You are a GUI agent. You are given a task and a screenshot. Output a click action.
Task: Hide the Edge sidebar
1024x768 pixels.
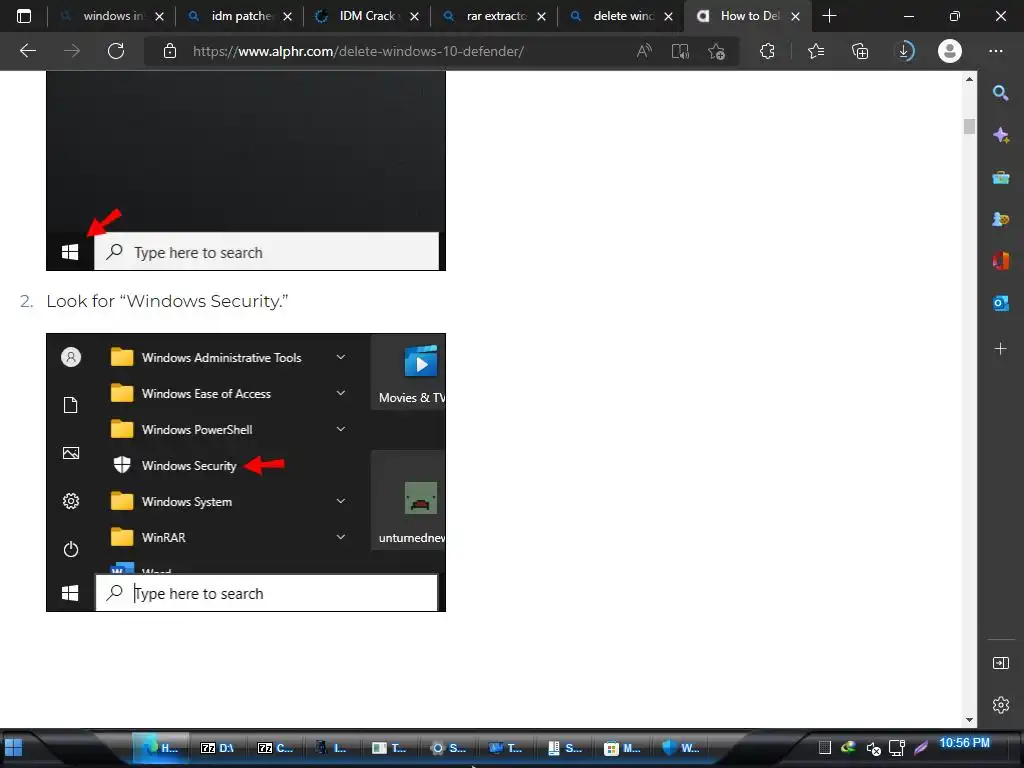(x=1000, y=664)
